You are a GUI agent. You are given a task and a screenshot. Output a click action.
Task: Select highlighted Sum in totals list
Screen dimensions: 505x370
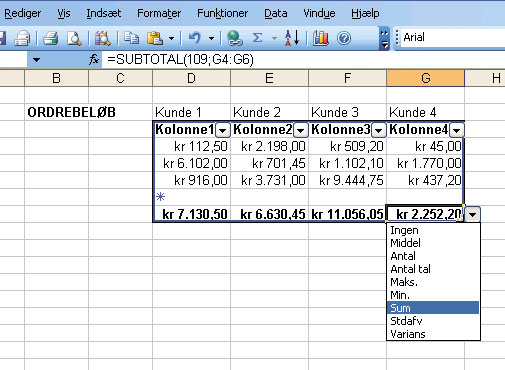[433, 308]
